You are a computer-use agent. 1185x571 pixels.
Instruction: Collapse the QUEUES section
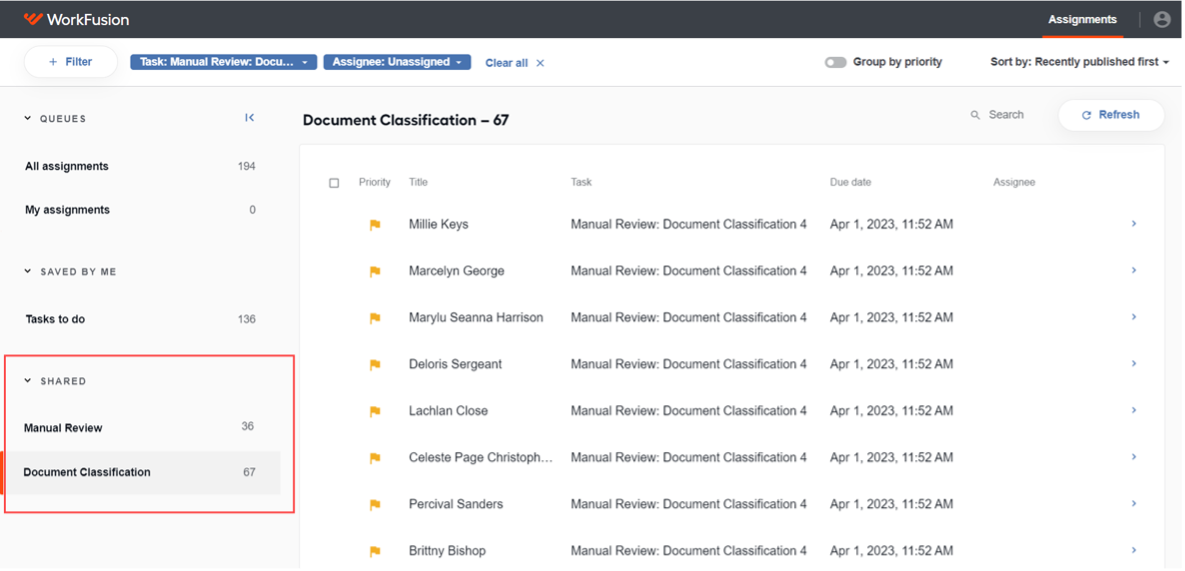28,119
